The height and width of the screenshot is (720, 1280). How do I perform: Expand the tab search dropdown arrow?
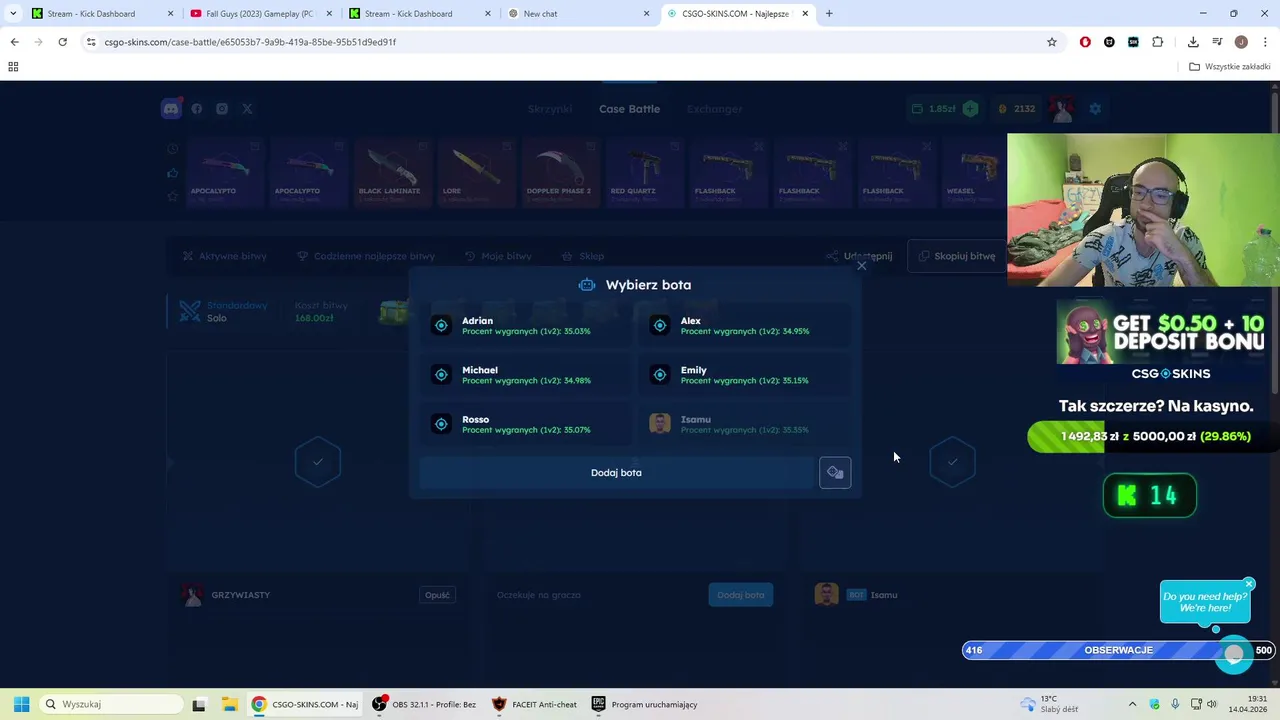[13, 14]
